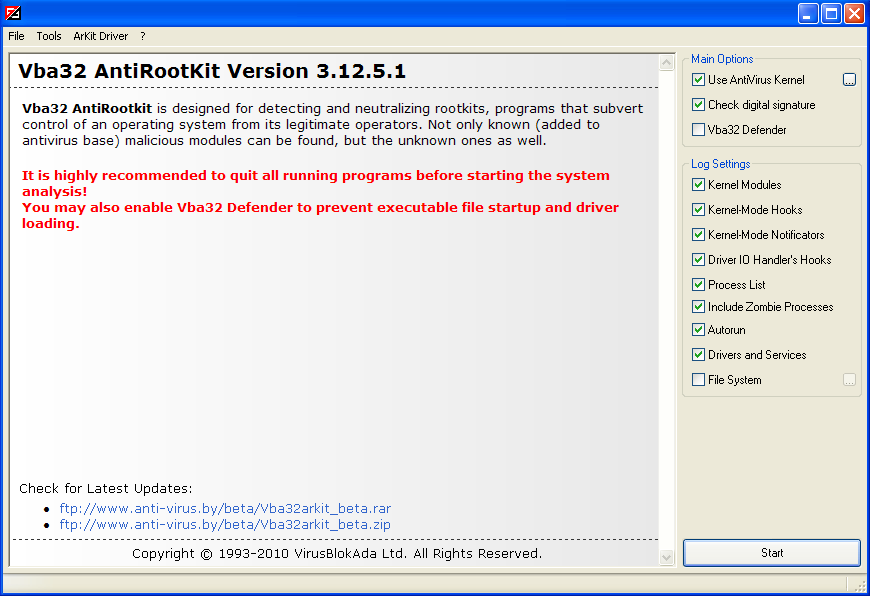Click the red 'highly recommended to quit' warning

[316, 183]
